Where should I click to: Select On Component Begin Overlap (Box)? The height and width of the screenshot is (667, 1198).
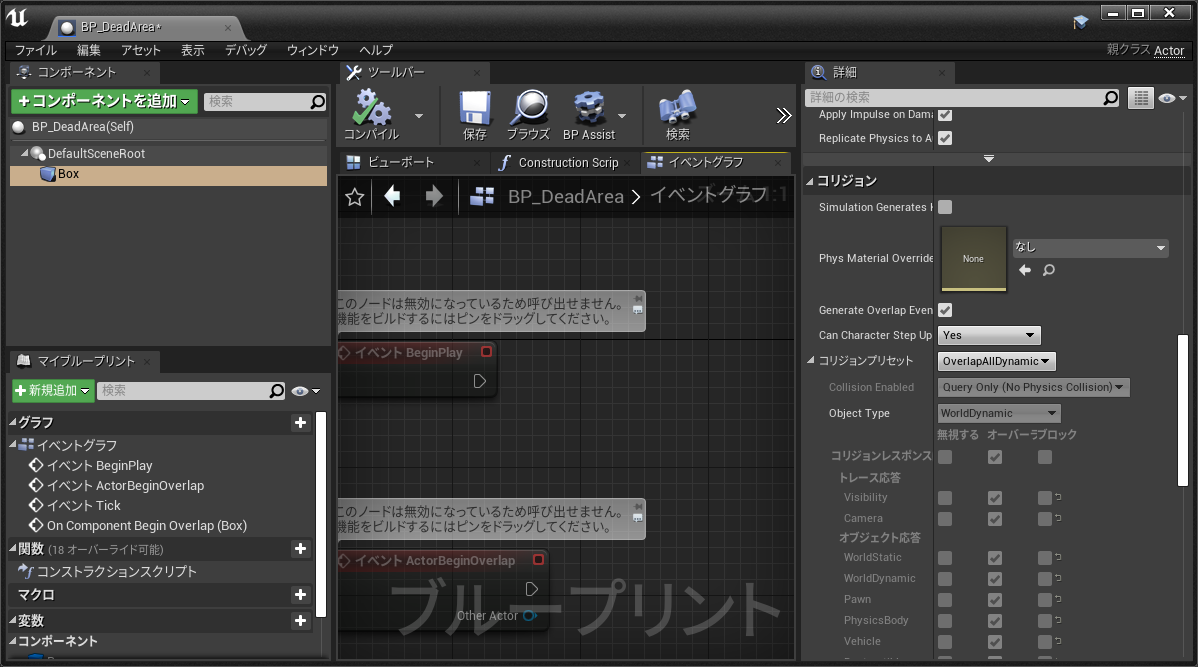tap(147, 526)
